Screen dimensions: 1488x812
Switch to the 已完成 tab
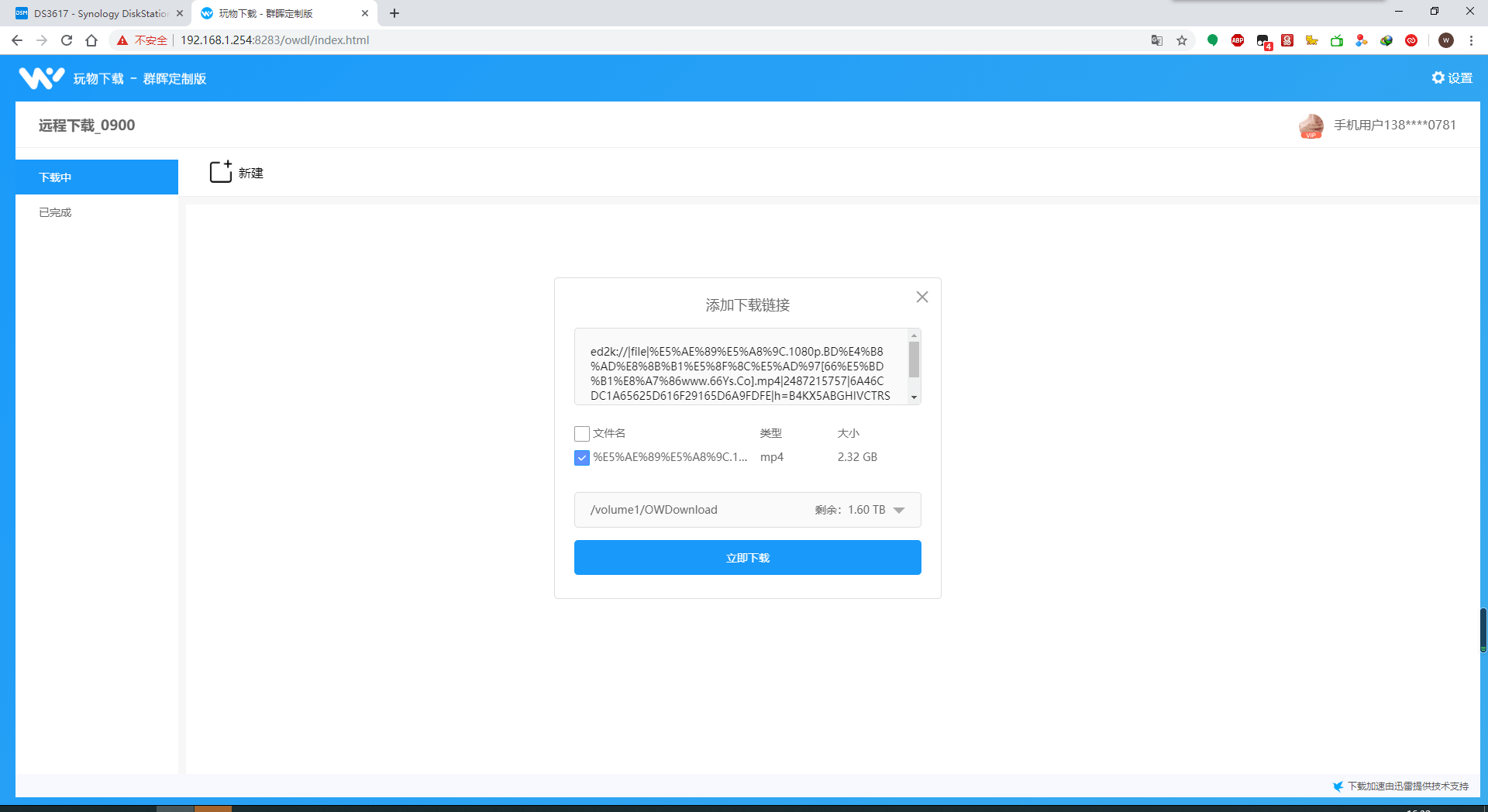97,212
